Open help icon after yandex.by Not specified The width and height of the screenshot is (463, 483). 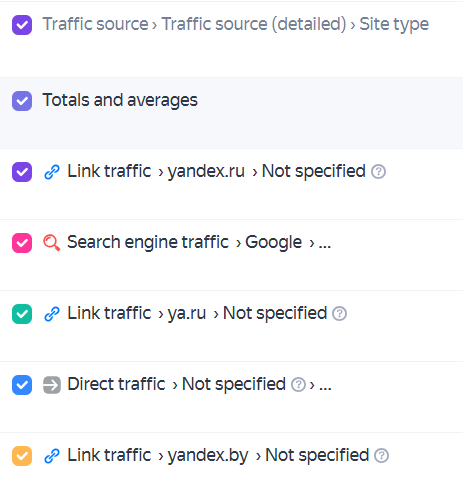coord(381,456)
